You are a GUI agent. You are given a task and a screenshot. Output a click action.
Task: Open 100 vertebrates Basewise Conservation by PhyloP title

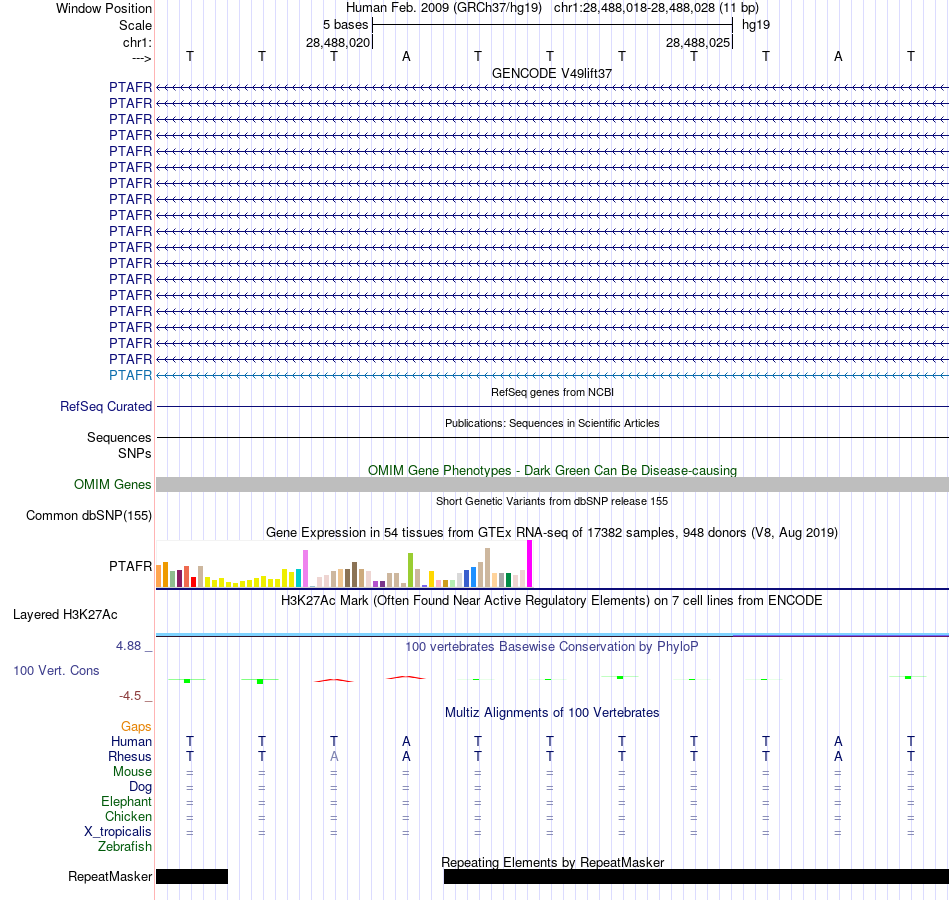tap(552, 647)
